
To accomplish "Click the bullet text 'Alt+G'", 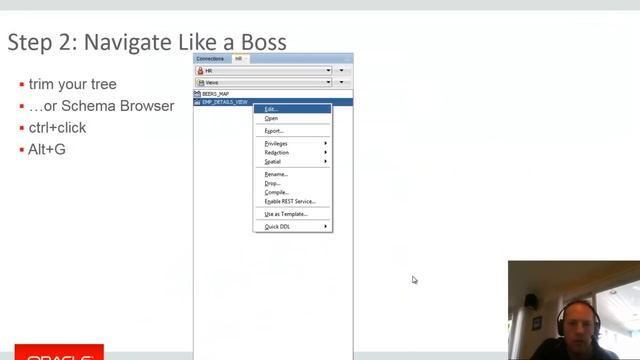I will [47, 150].
